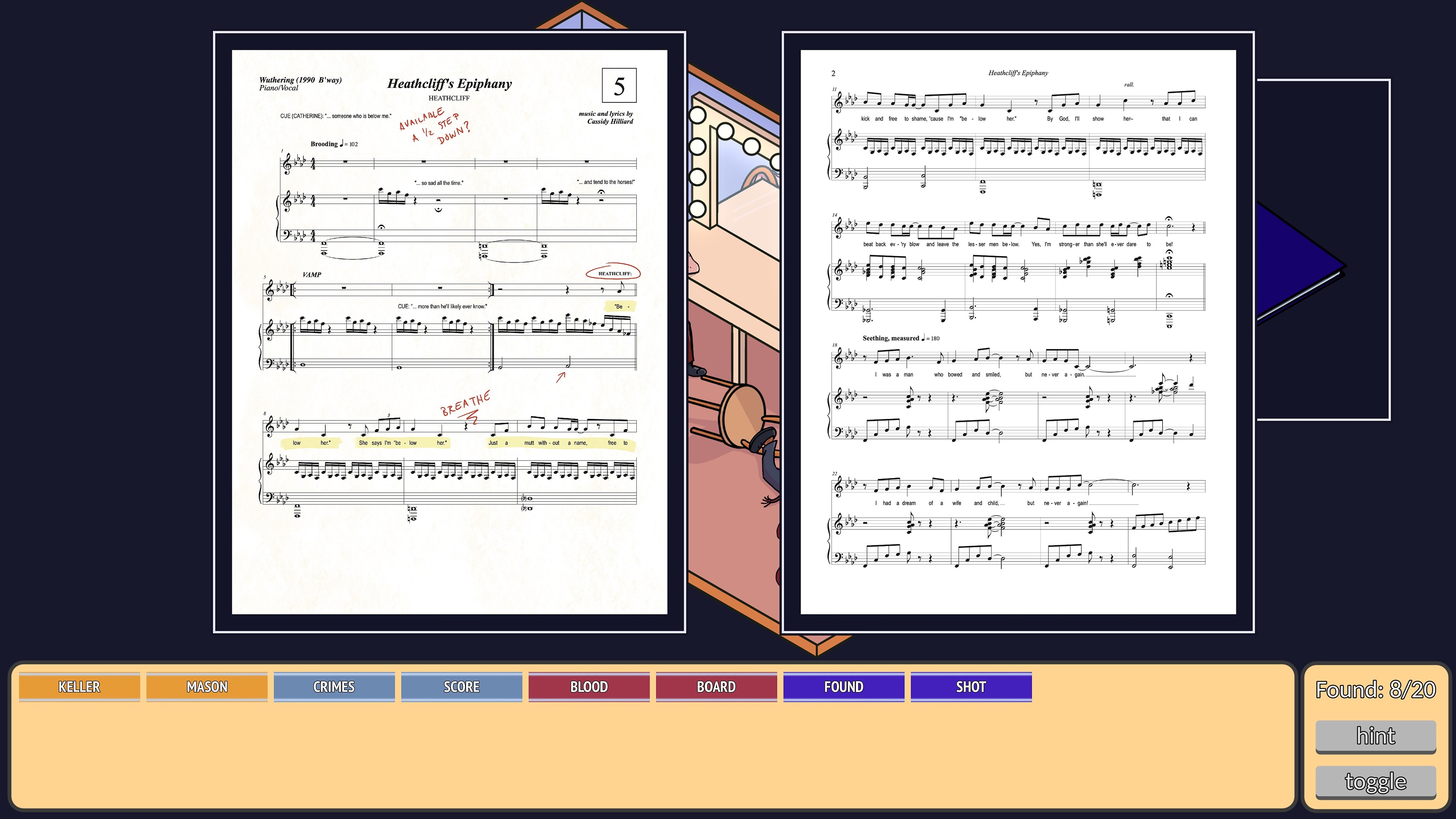Select the purple FOUND word tile
This screenshot has height=819, width=1456.
point(843,686)
